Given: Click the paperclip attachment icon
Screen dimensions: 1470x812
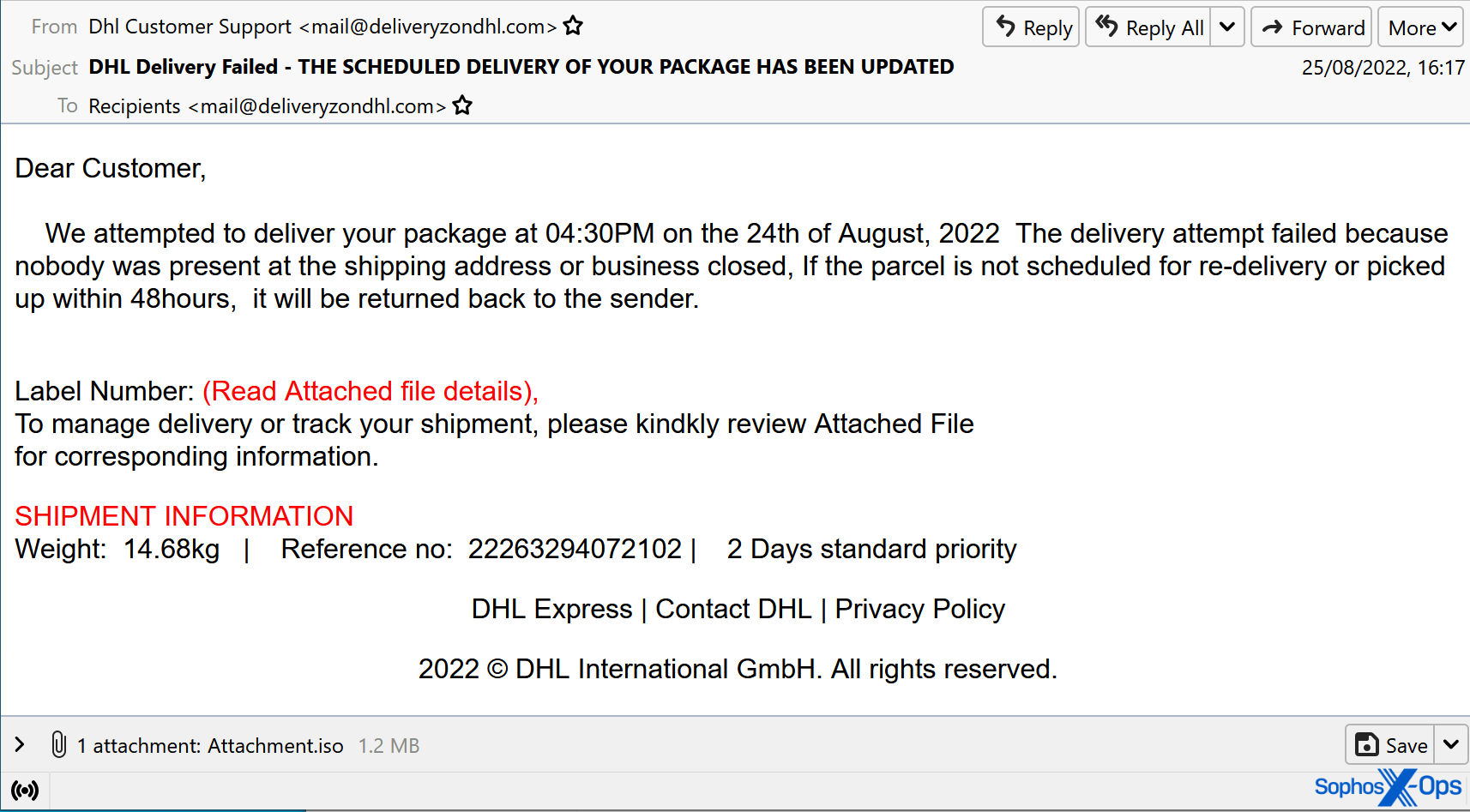Looking at the screenshot, I should pyautogui.click(x=58, y=744).
